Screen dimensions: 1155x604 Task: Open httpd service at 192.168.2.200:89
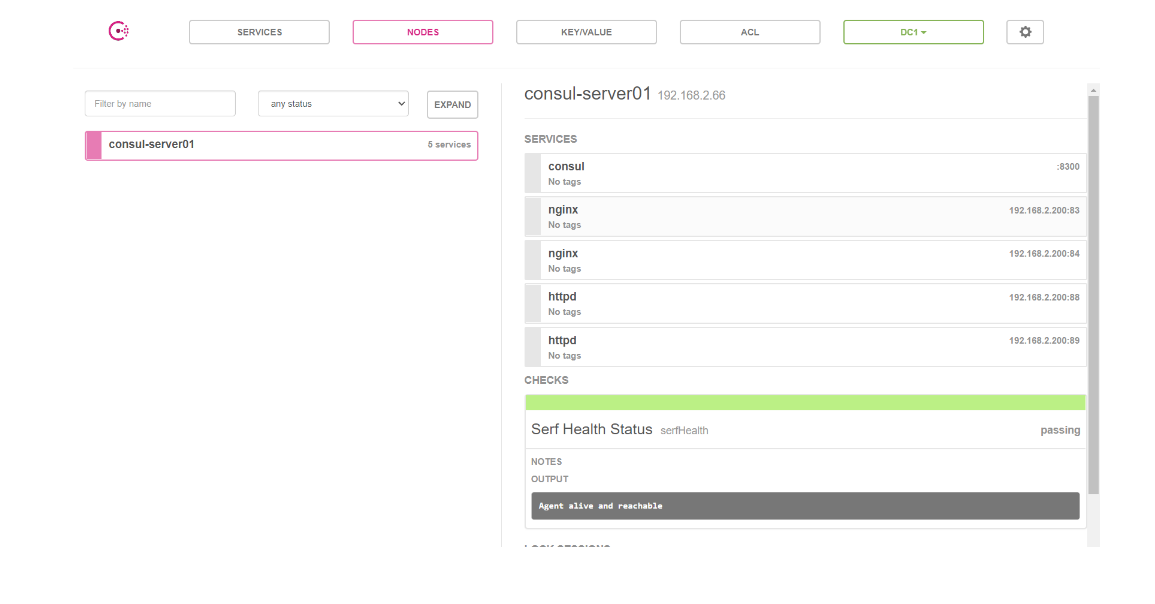(805, 347)
